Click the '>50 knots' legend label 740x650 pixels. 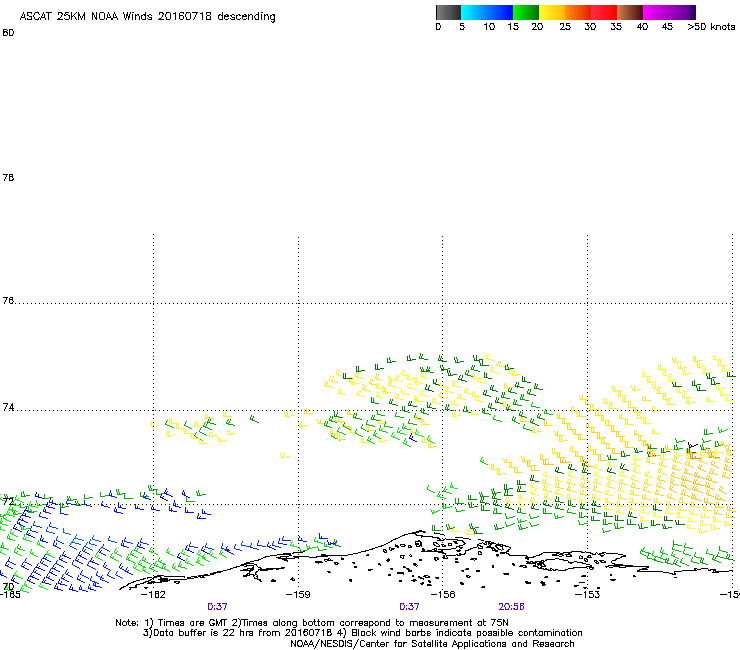(711, 27)
